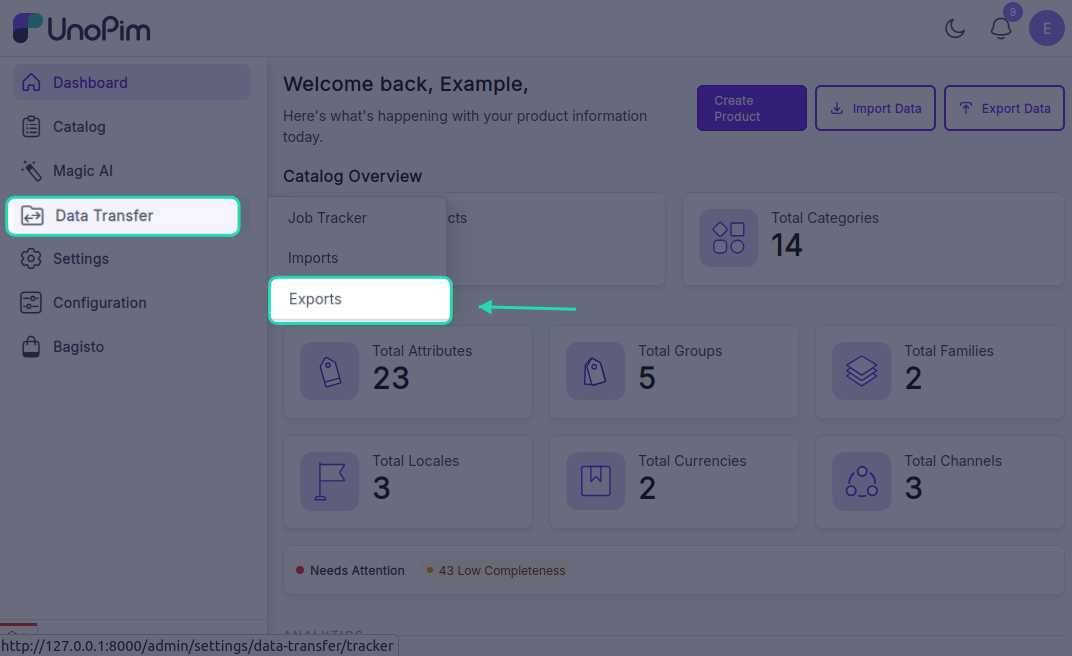Screen dimensions: 1072x656
Task: Open notifications bell icon
Action: [1001, 29]
